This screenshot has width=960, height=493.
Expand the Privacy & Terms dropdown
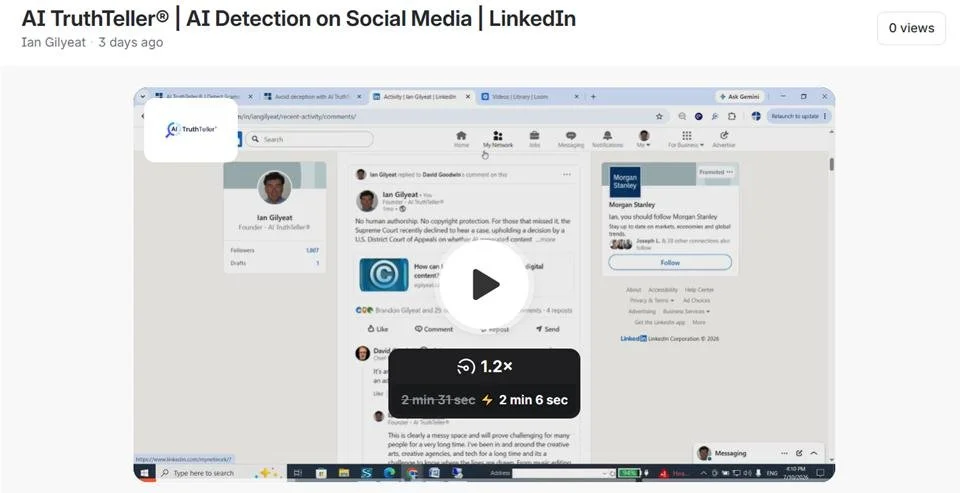tap(652, 301)
